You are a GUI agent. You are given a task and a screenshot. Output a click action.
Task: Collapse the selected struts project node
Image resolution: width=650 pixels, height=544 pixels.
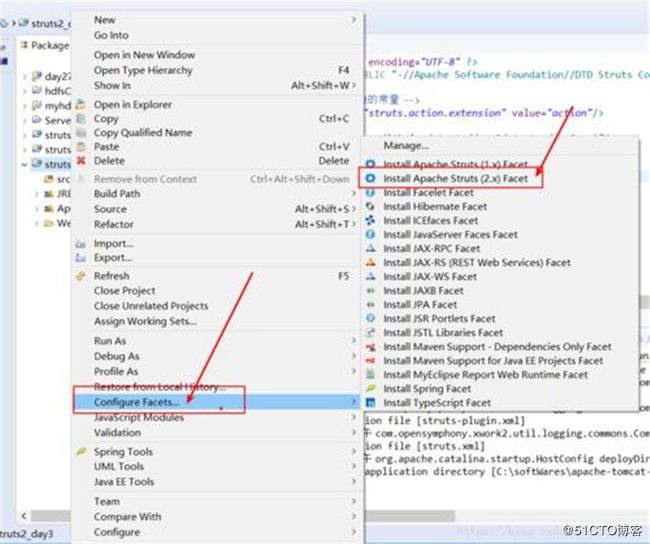(25, 165)
